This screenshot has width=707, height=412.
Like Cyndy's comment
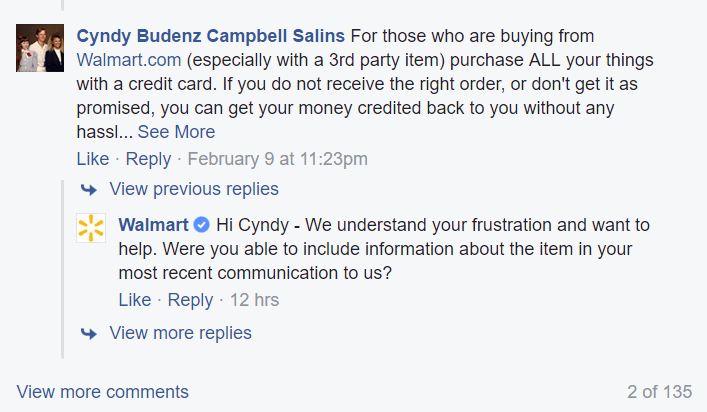(x=93, y=158)
